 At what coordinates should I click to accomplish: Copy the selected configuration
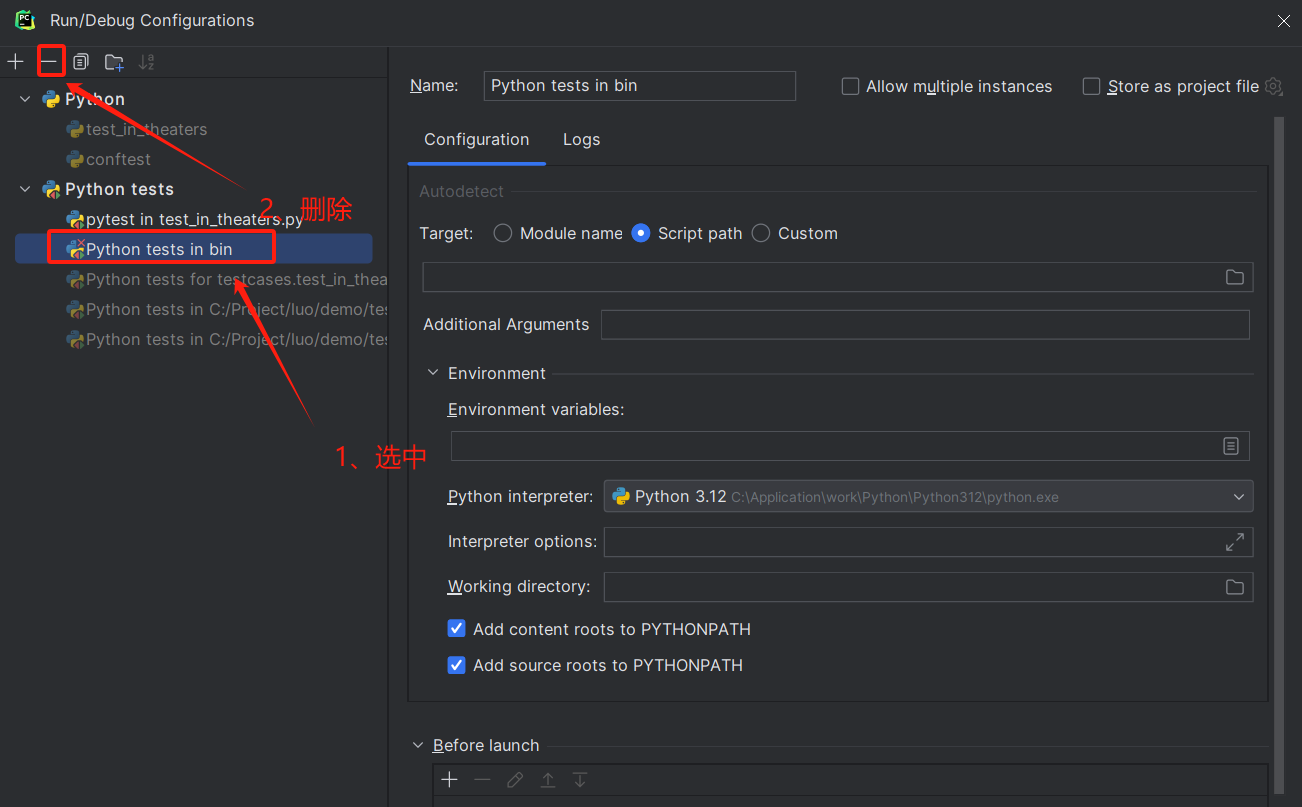81,62
